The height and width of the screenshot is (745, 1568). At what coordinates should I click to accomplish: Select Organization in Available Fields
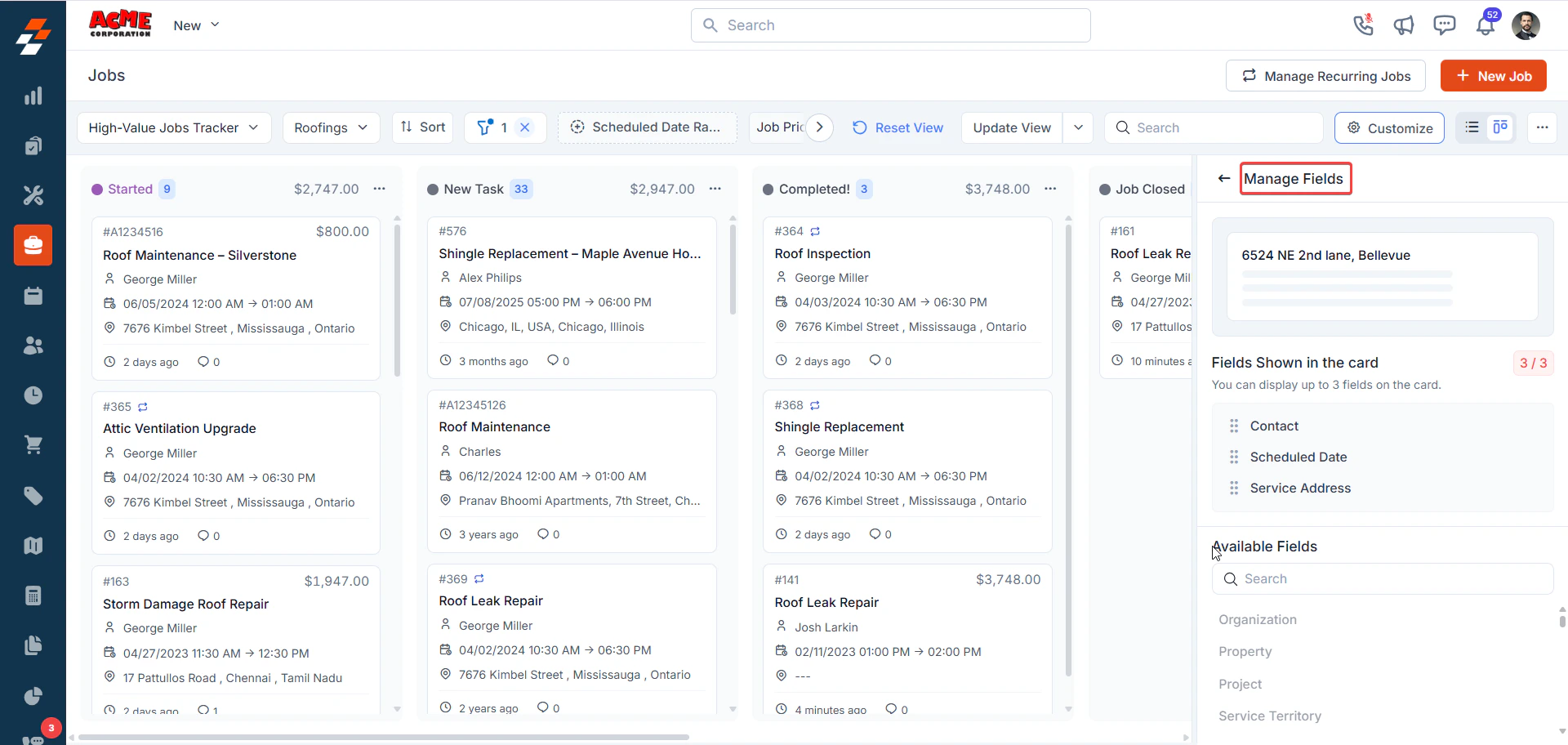[x=1258, y=619]
